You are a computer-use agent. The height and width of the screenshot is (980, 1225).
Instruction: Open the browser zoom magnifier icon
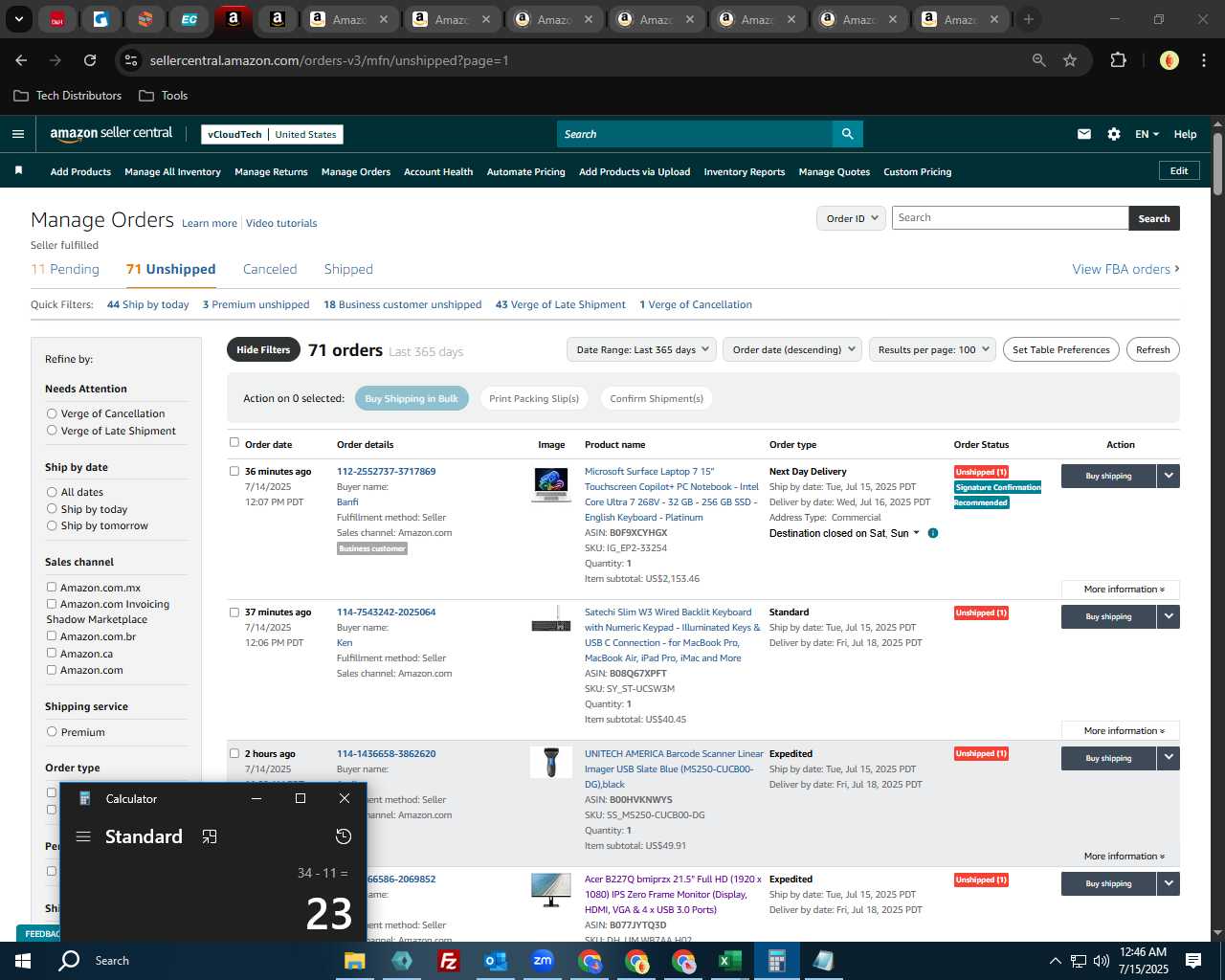(1038, 60)
